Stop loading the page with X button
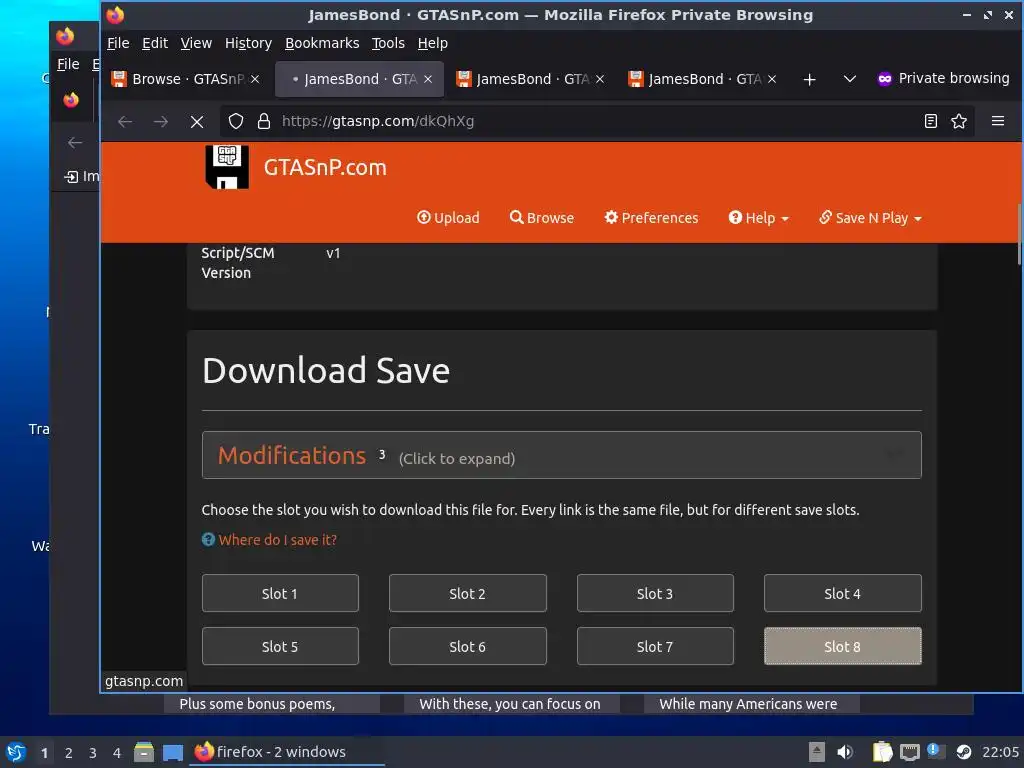The width and height of the screenshot is (1024, 768). click(x=197, y=121)
